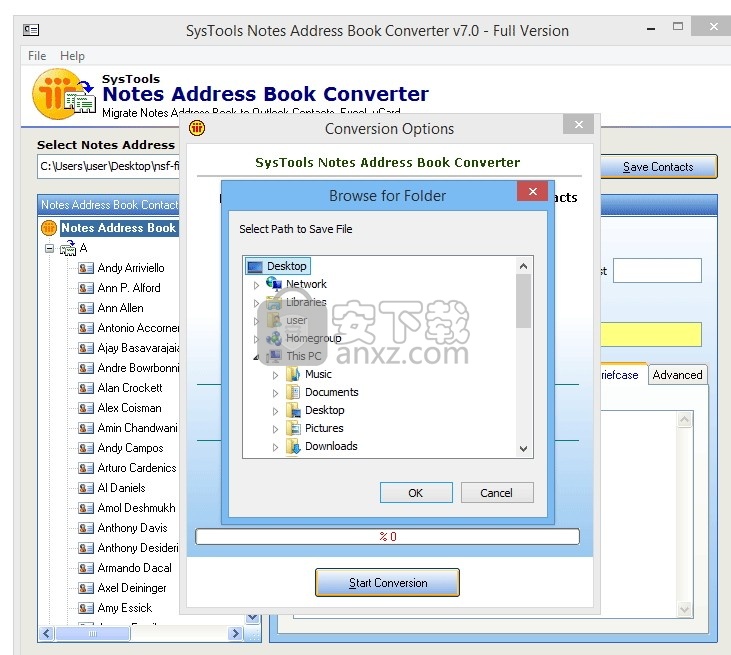Click the Pictures folder icon
The height and width of the screenshot is (655, 731).
tap(293, 428)
